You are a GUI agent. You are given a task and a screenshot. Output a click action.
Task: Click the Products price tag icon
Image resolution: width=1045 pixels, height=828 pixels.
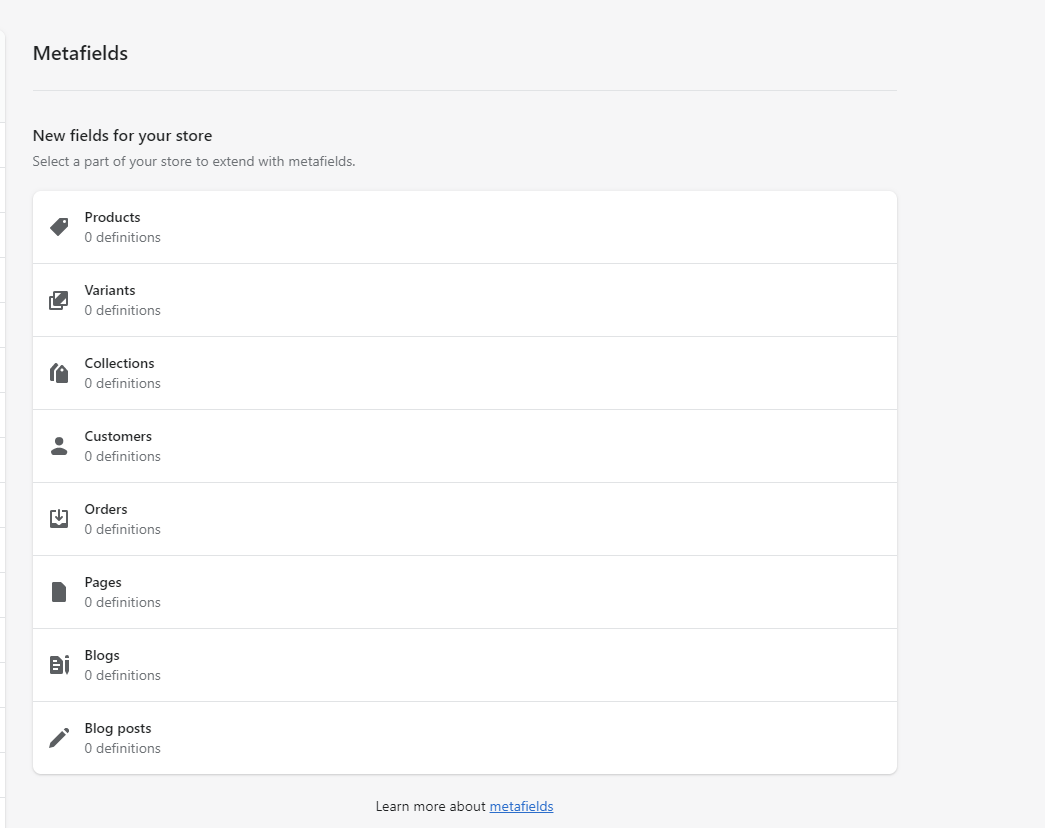[x=59, y=227]
